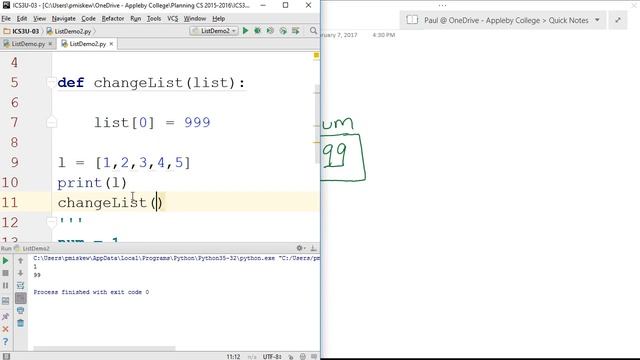
Task: Open the VCS menu
Action: click(x=172, y=18)
